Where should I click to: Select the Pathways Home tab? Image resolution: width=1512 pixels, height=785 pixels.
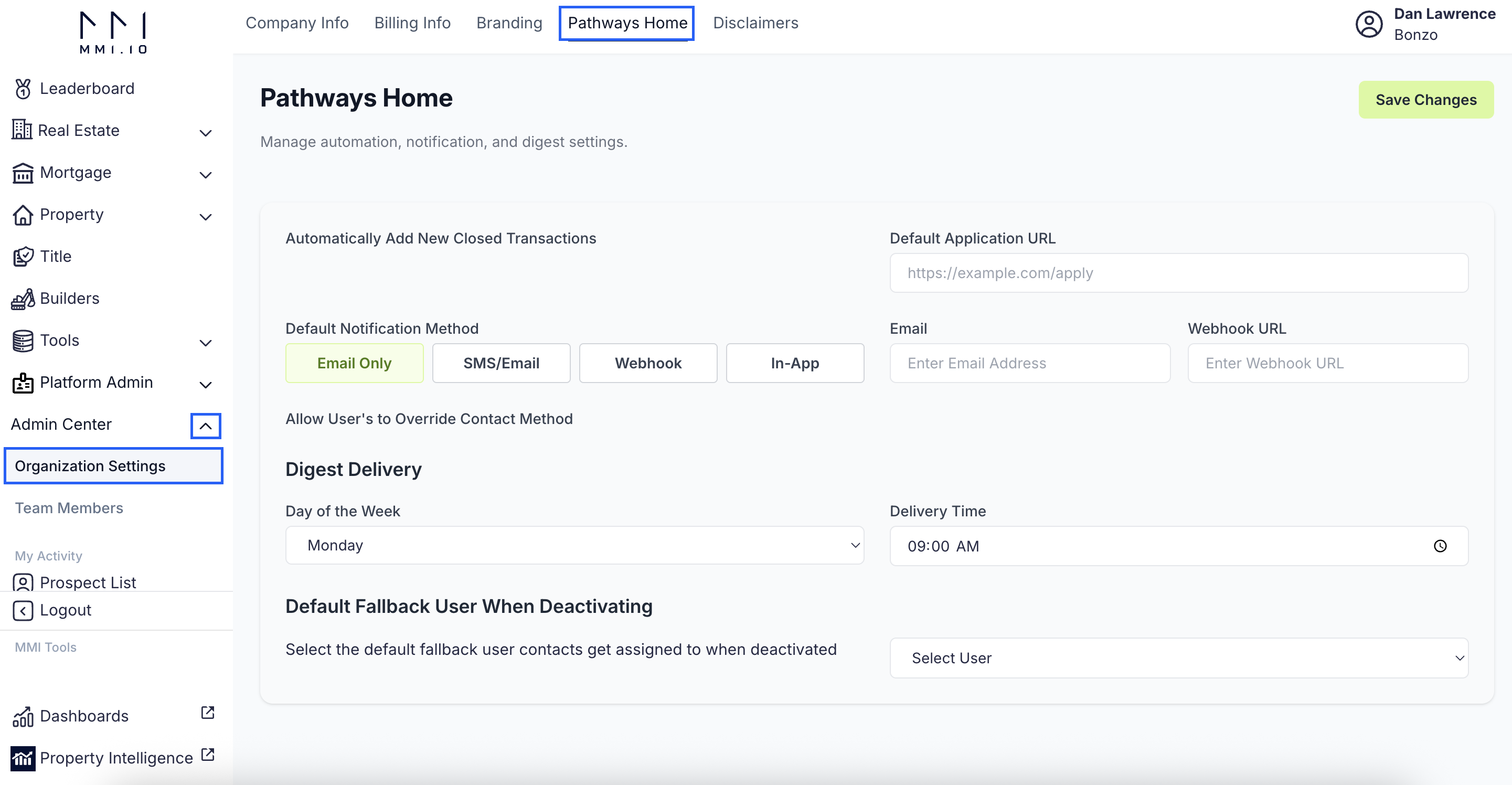(627, 23)
